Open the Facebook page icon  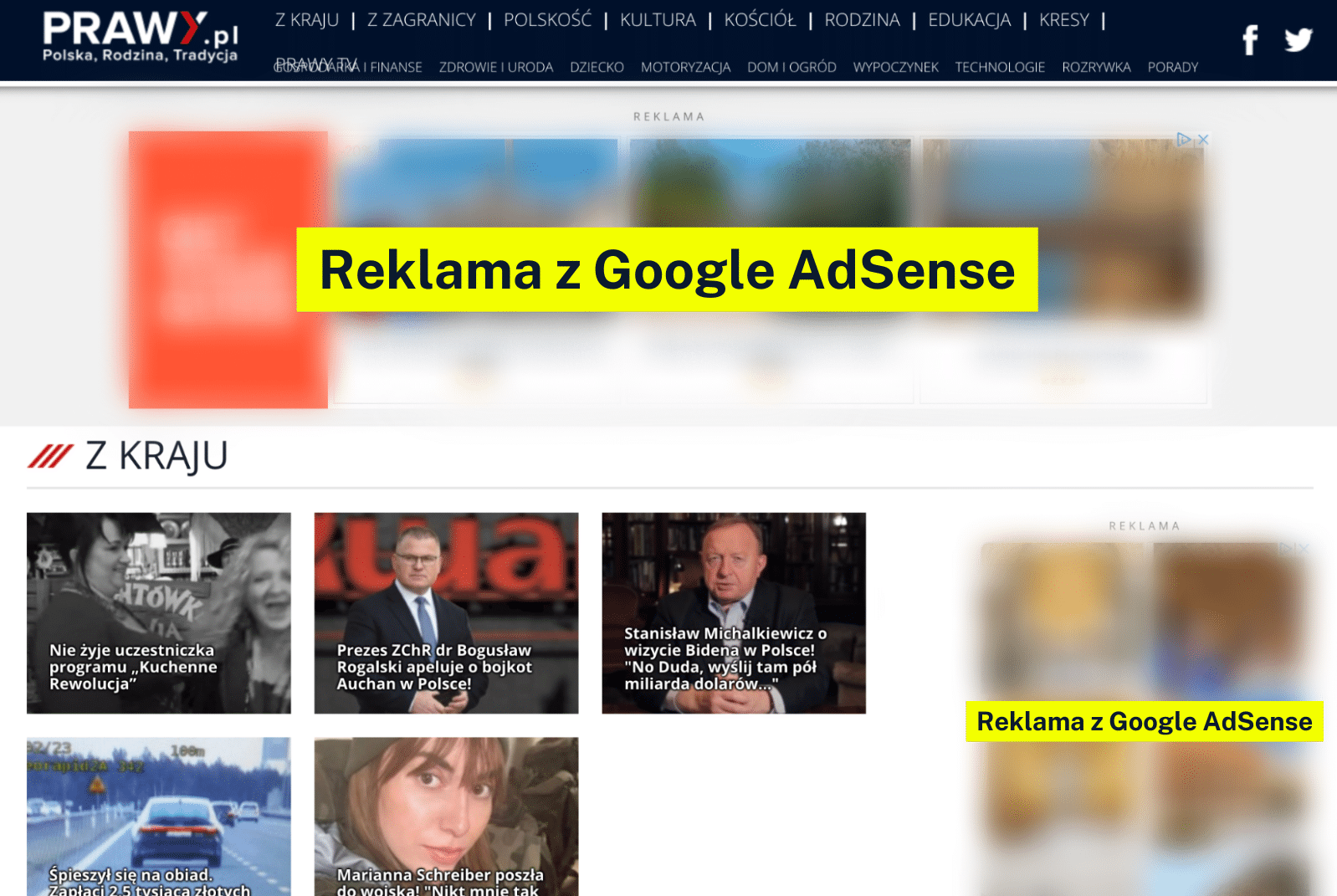(x=1250, y=39)
